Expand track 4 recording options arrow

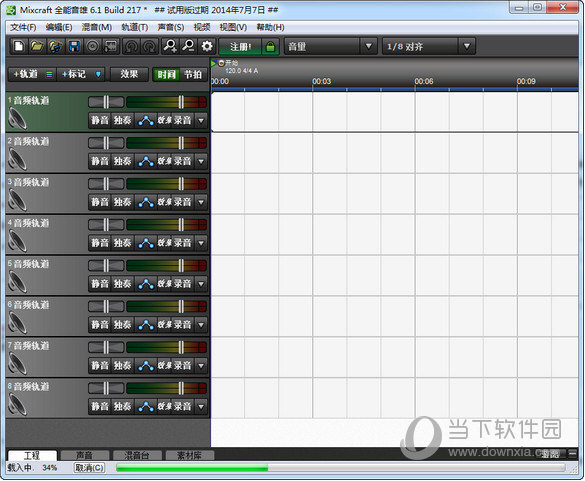point(201,243)
